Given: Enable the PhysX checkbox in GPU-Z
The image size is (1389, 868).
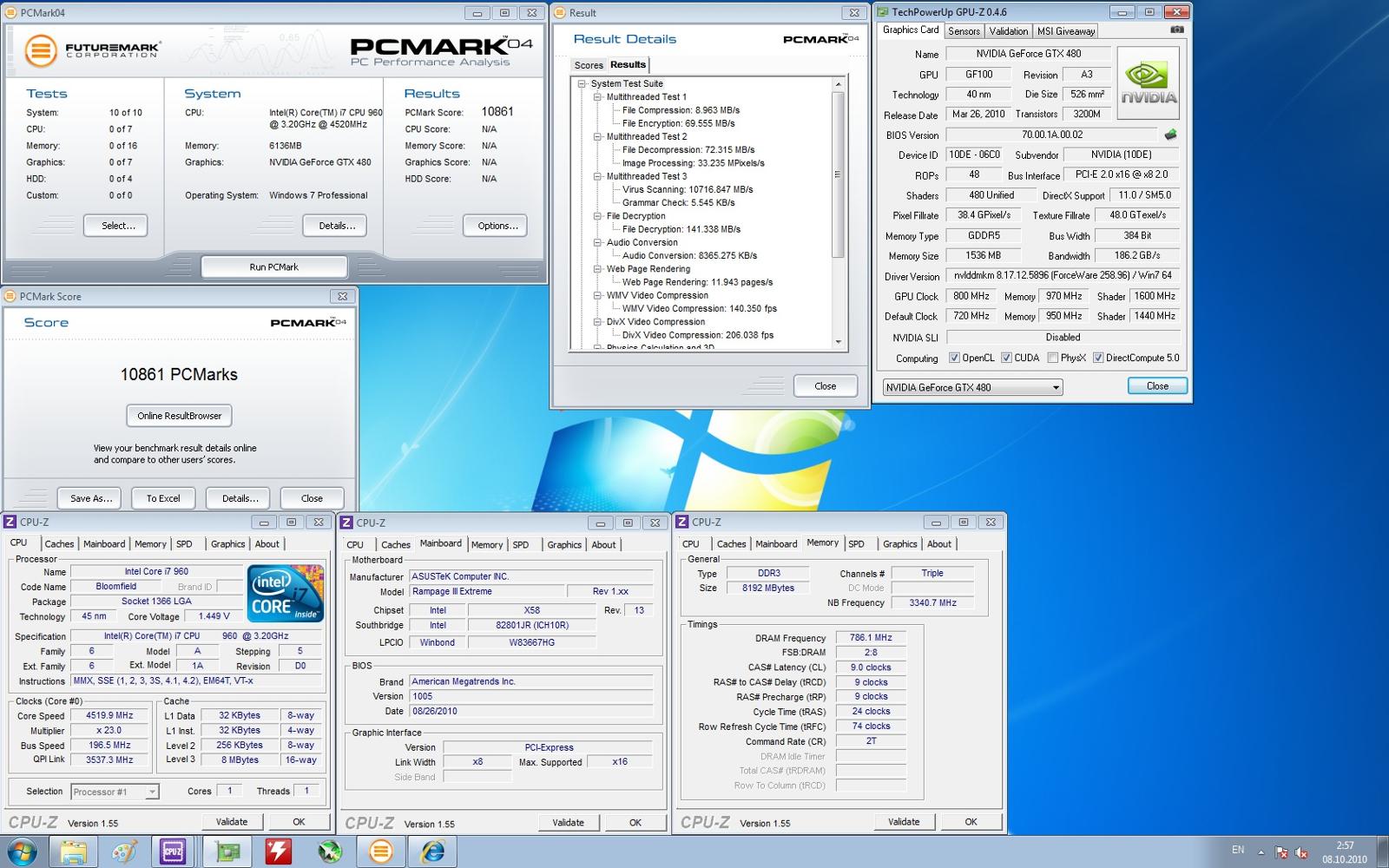Looking at the screenshot, I should (1052, 358).
